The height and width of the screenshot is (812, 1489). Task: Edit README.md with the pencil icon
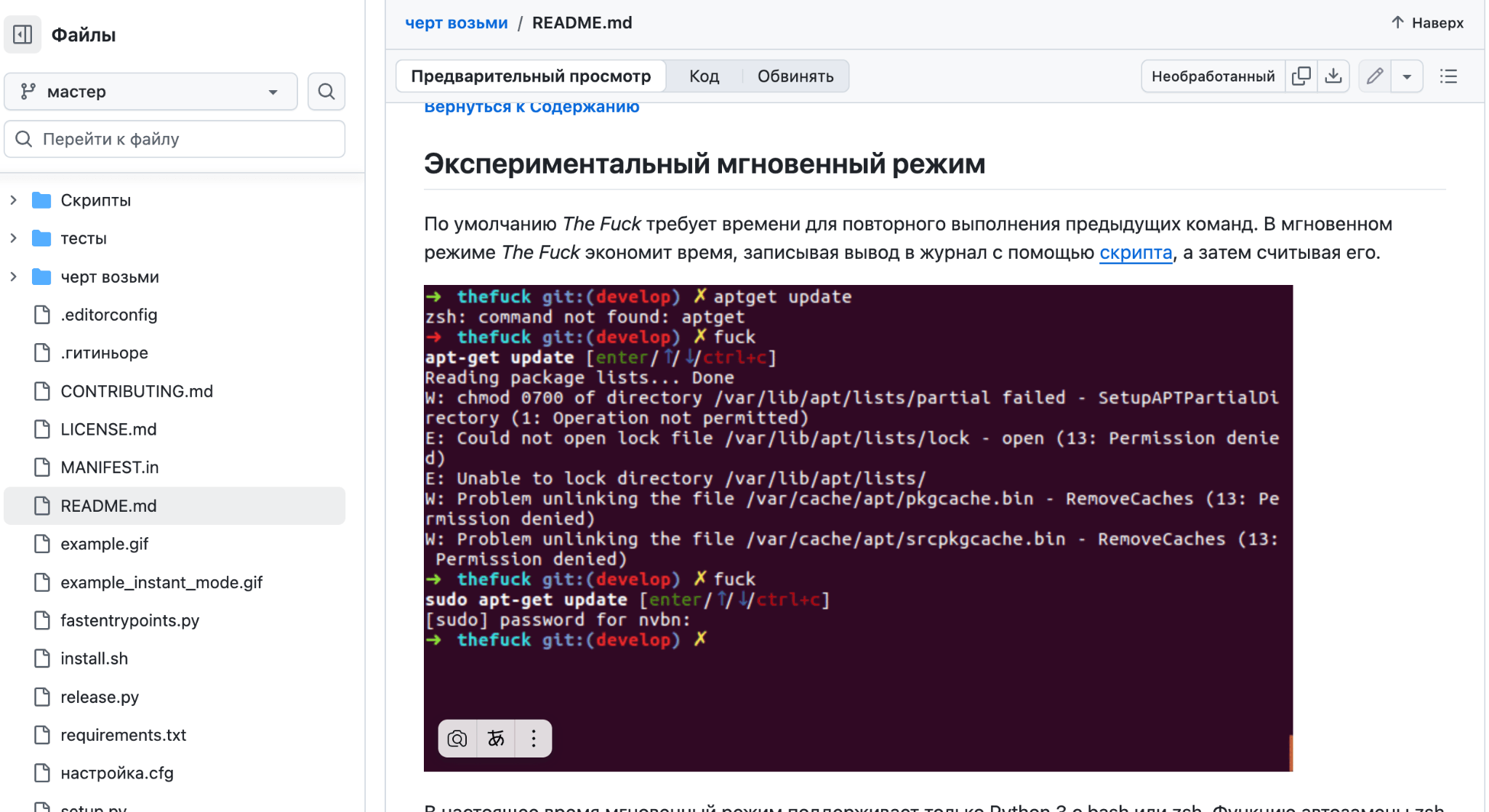(x=1374, y=75)
